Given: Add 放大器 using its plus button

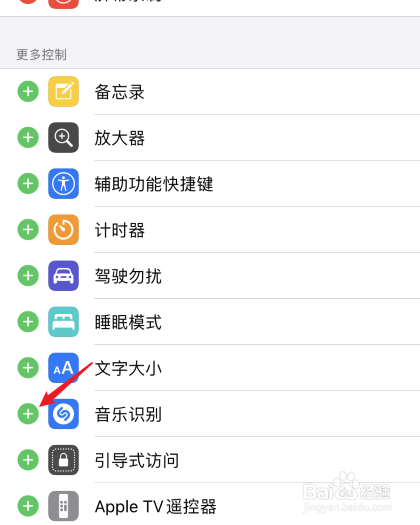Looking at the screenshot, I should [28, 137].
